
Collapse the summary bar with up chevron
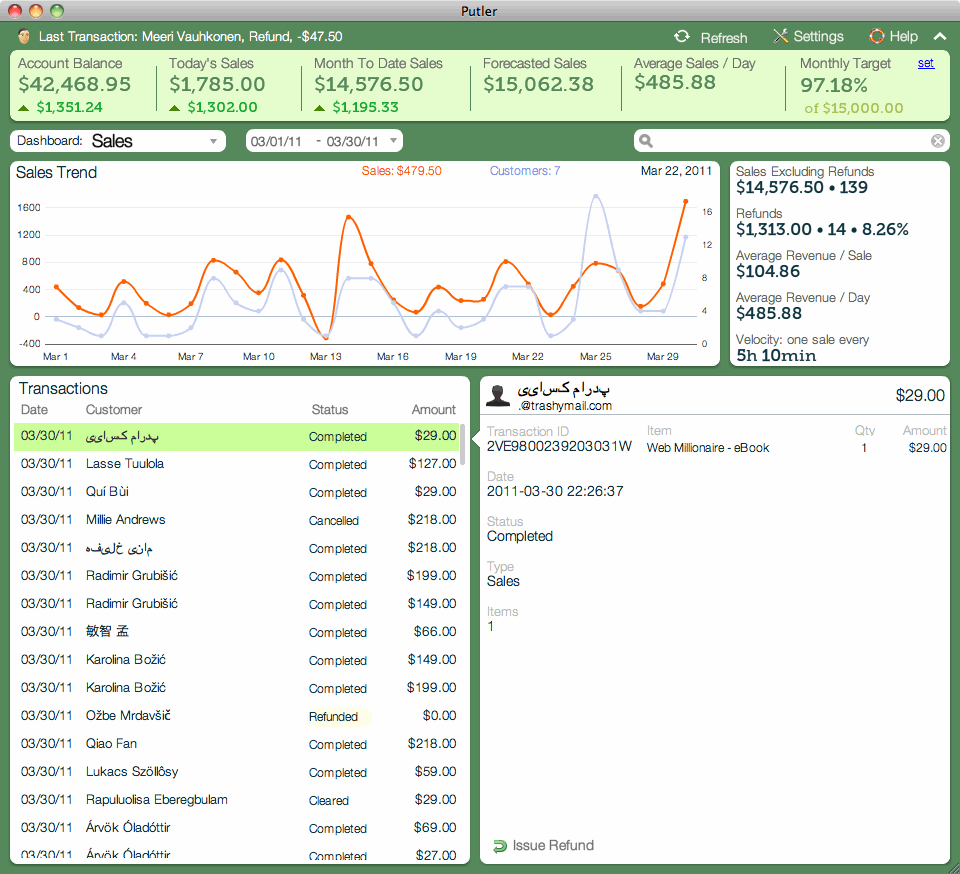940,37
